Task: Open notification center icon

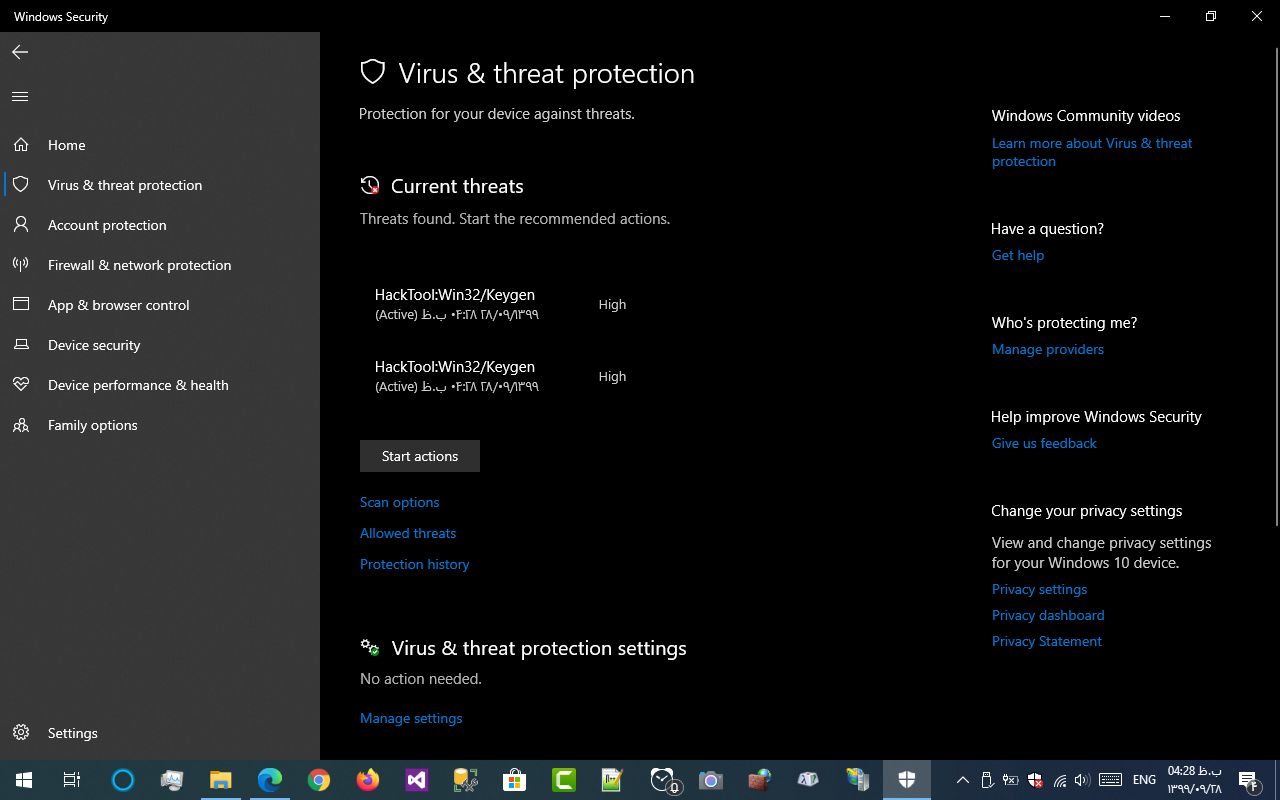Action: [x=1248, y=780]
